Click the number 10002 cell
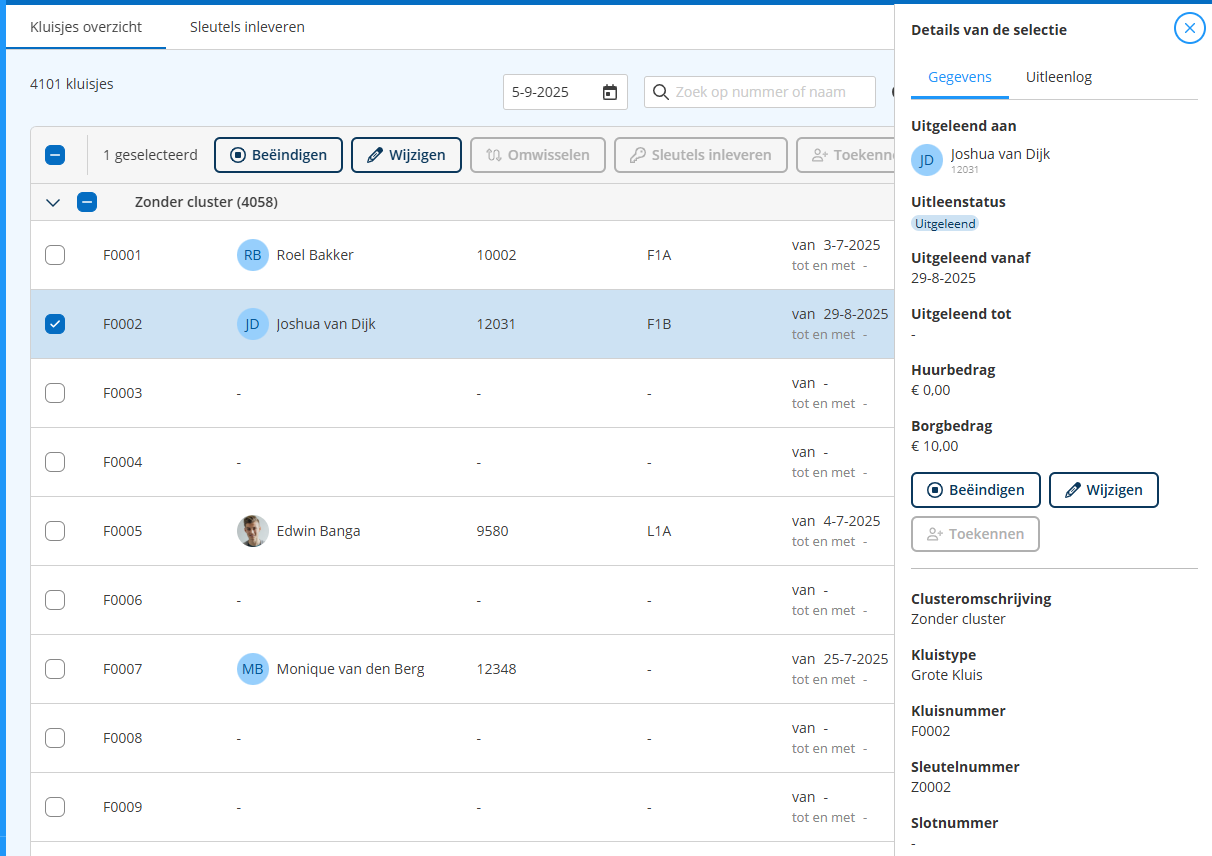The width and height of the screenshot is (1212, 856). (496, 255)
